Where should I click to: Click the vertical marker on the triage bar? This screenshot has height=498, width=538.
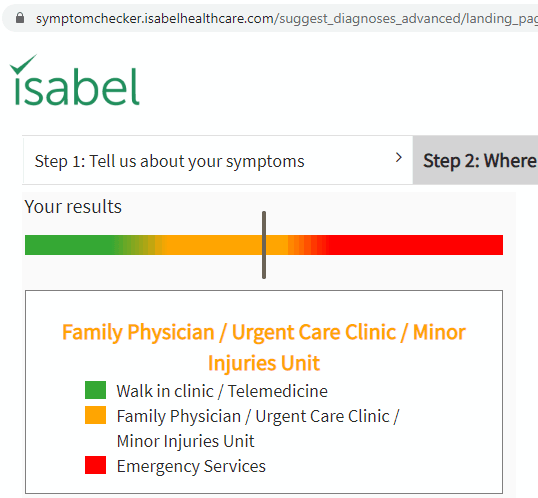point(264,245)
